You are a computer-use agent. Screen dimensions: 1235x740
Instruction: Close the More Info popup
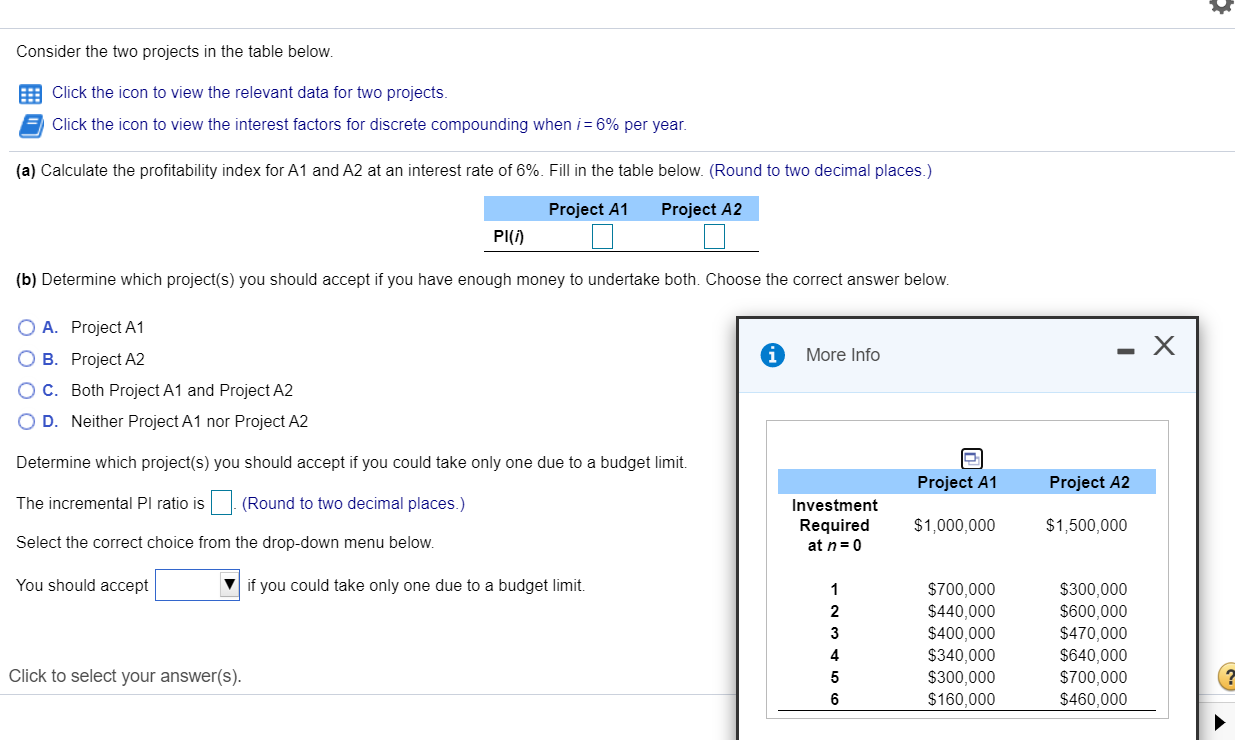1163,346
